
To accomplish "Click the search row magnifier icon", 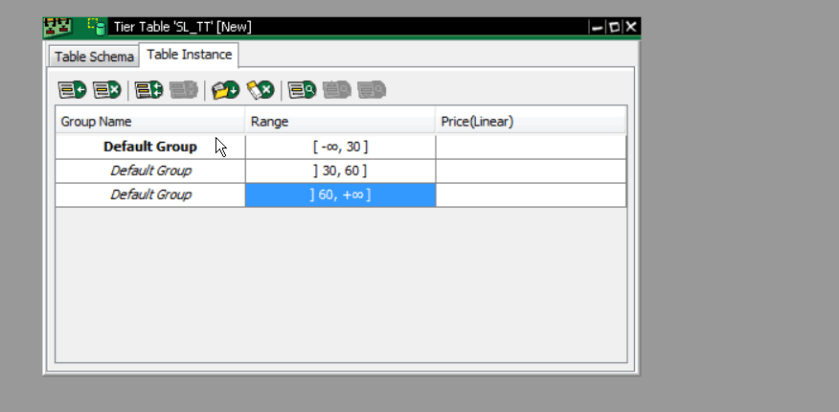I will pyautogui.click(x=302, y=90).
